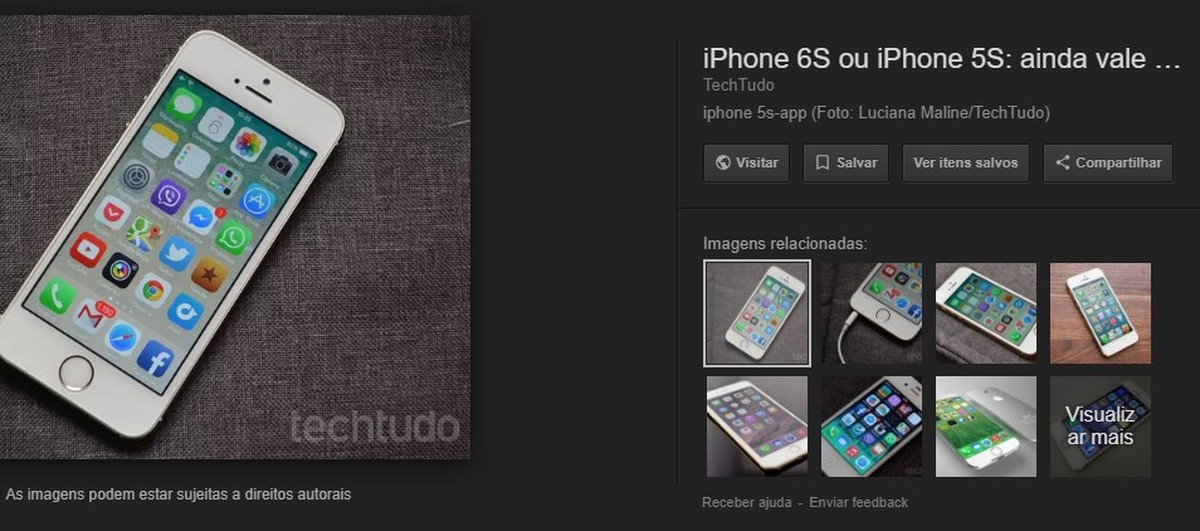Open related image of iPhone with blue screen

(x=872, y=426)
